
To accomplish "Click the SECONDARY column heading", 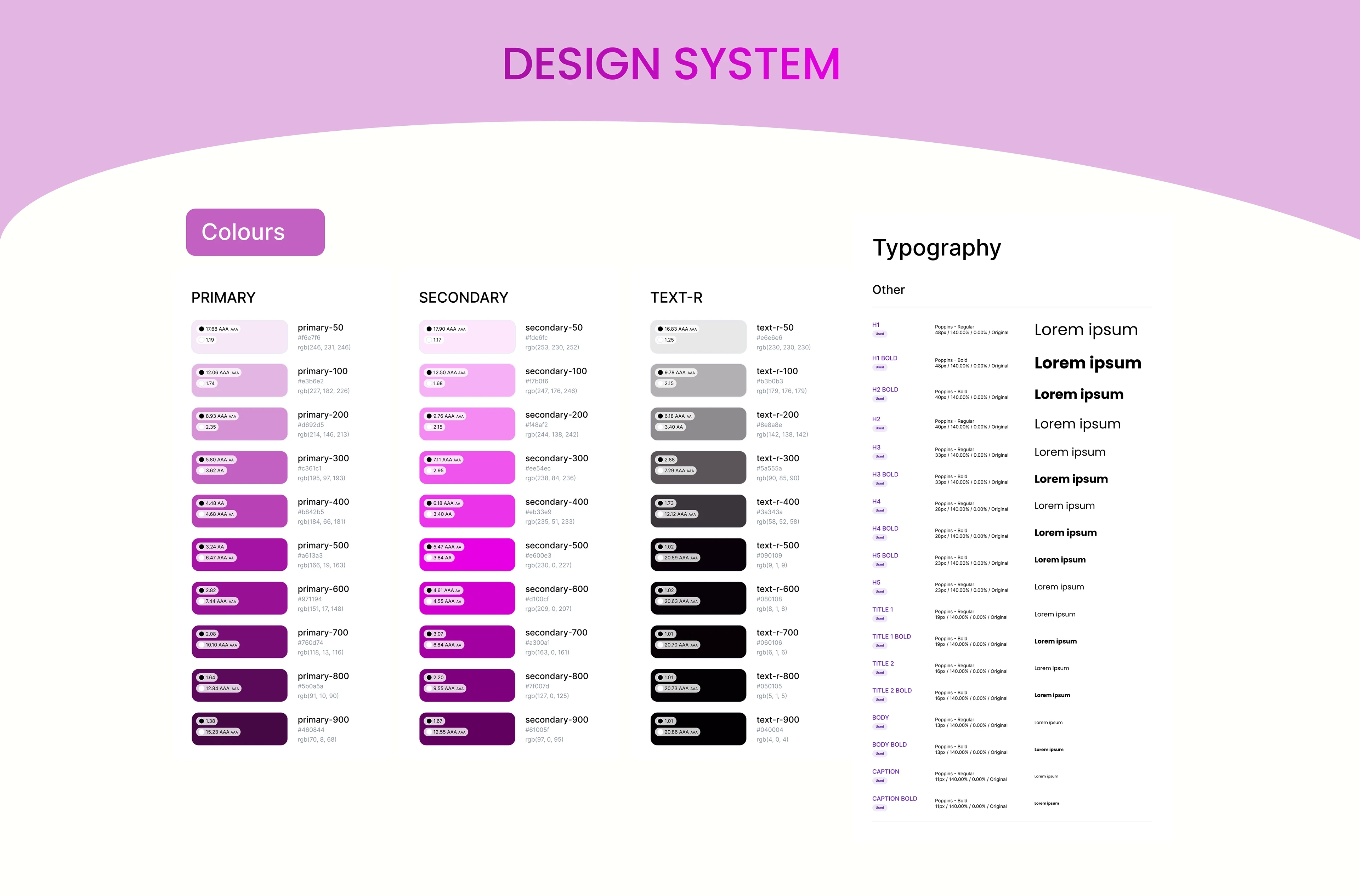I will (463, 298).
